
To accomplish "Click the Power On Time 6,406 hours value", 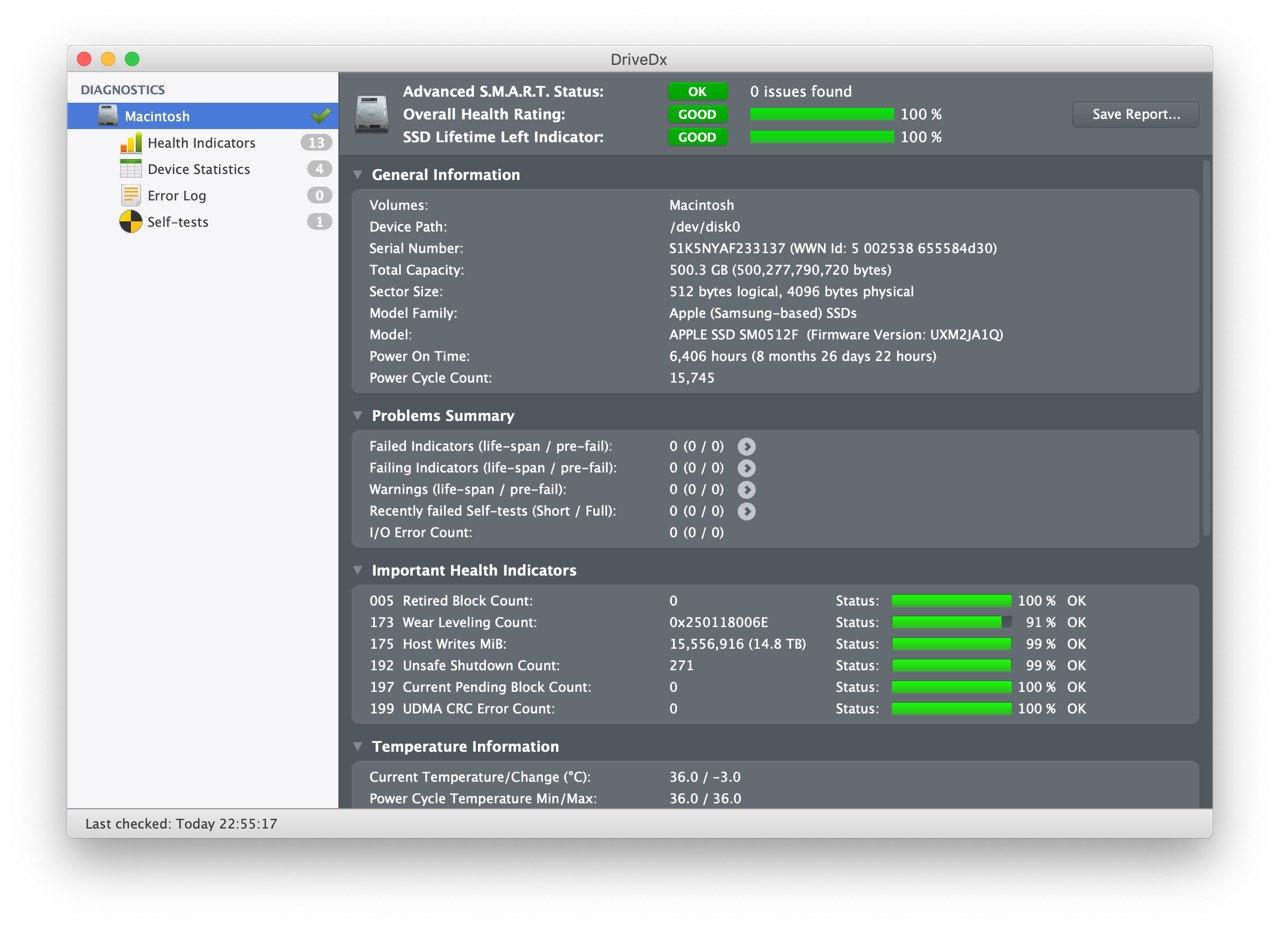I will pyautogui.click(x=803, y=356).
